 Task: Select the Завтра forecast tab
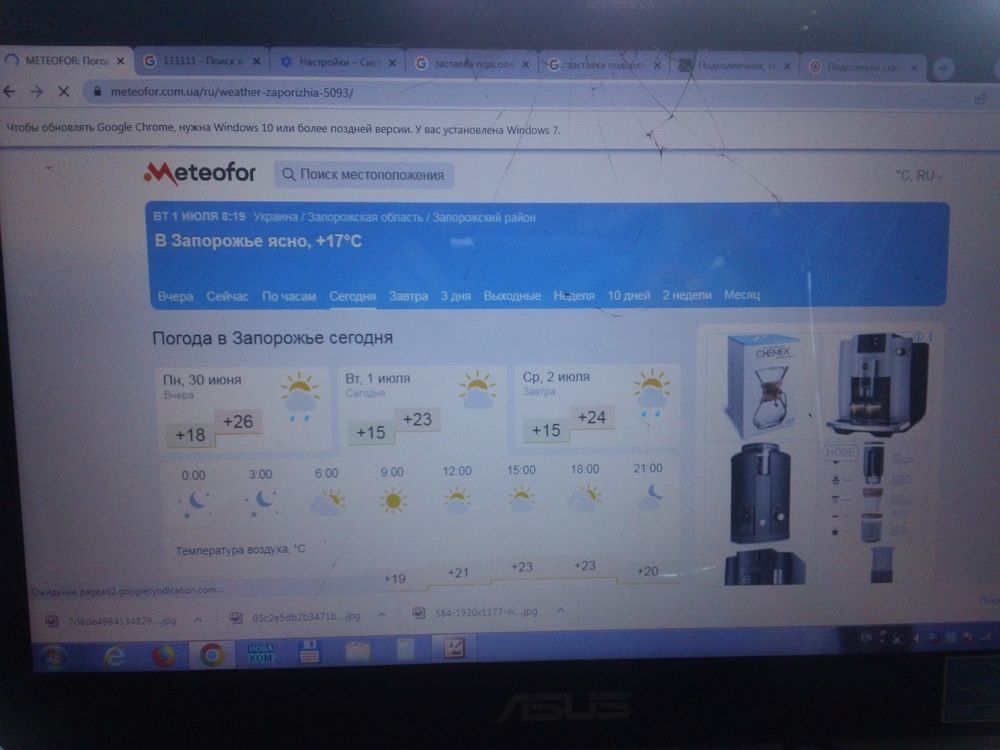[x=408, y=296]
